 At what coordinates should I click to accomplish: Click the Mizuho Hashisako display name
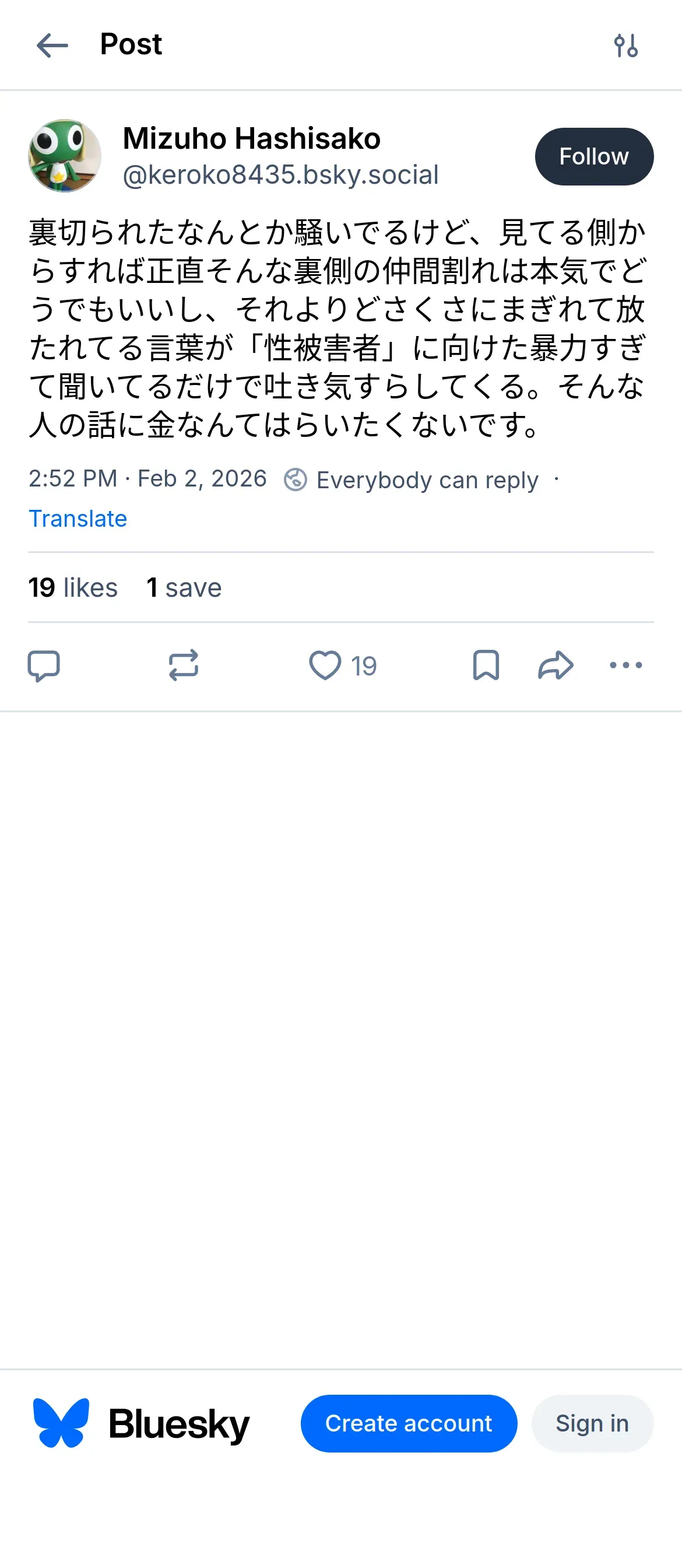coord(251,139)
